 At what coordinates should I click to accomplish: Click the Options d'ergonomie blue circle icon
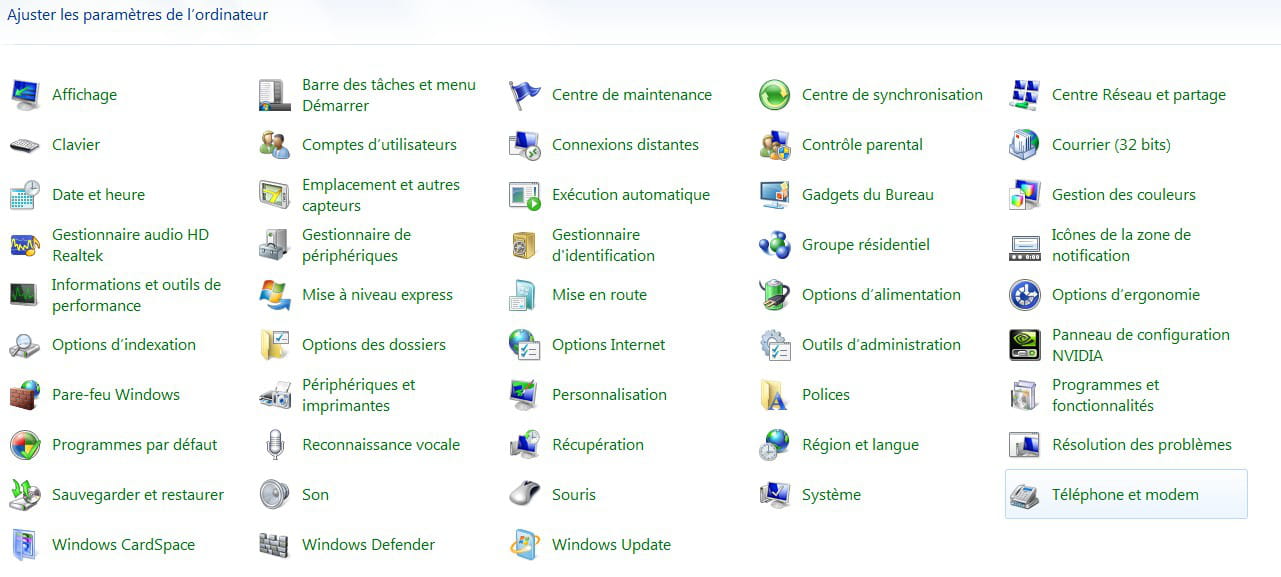[x=1025, y=295]
